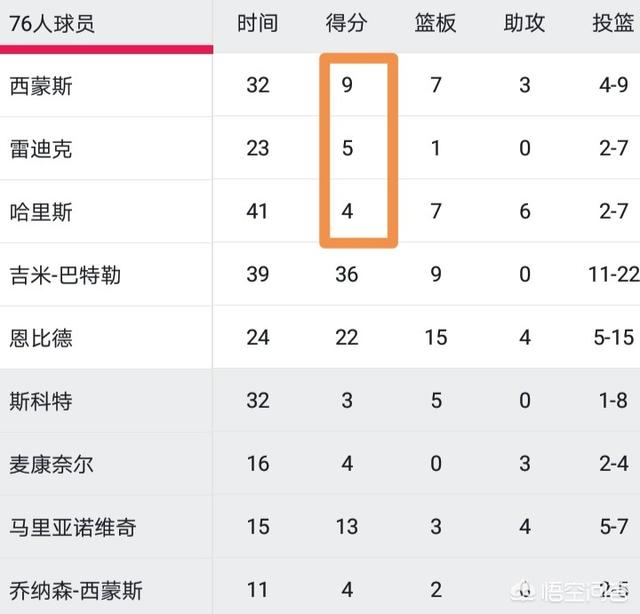Click the 11-22 shooting stat
The height and width of the screenshot is (614, 640).
coord(614,274)
